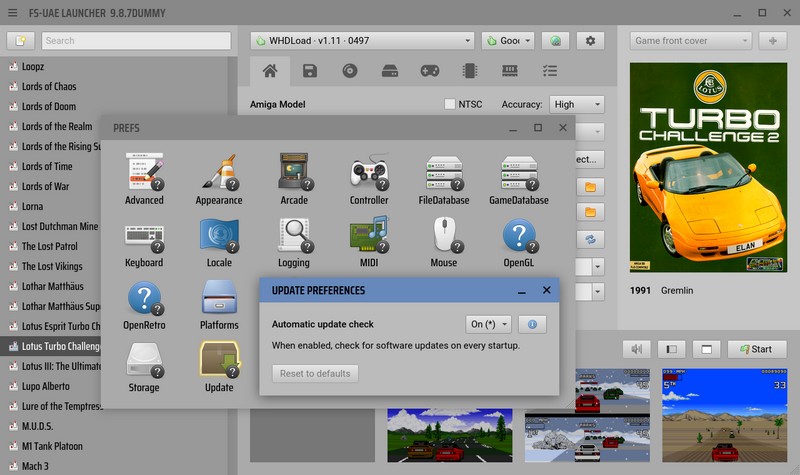Open the Accuracy High dropdown
Image resolution: width=800 pixels, height=475 pixels.
click(x=577, y=104)
